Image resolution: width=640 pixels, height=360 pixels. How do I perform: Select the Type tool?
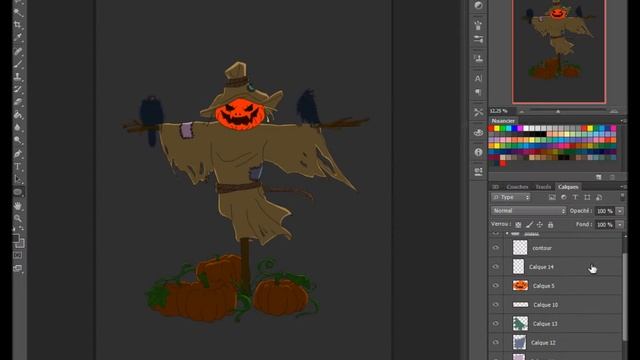[18, 167]
